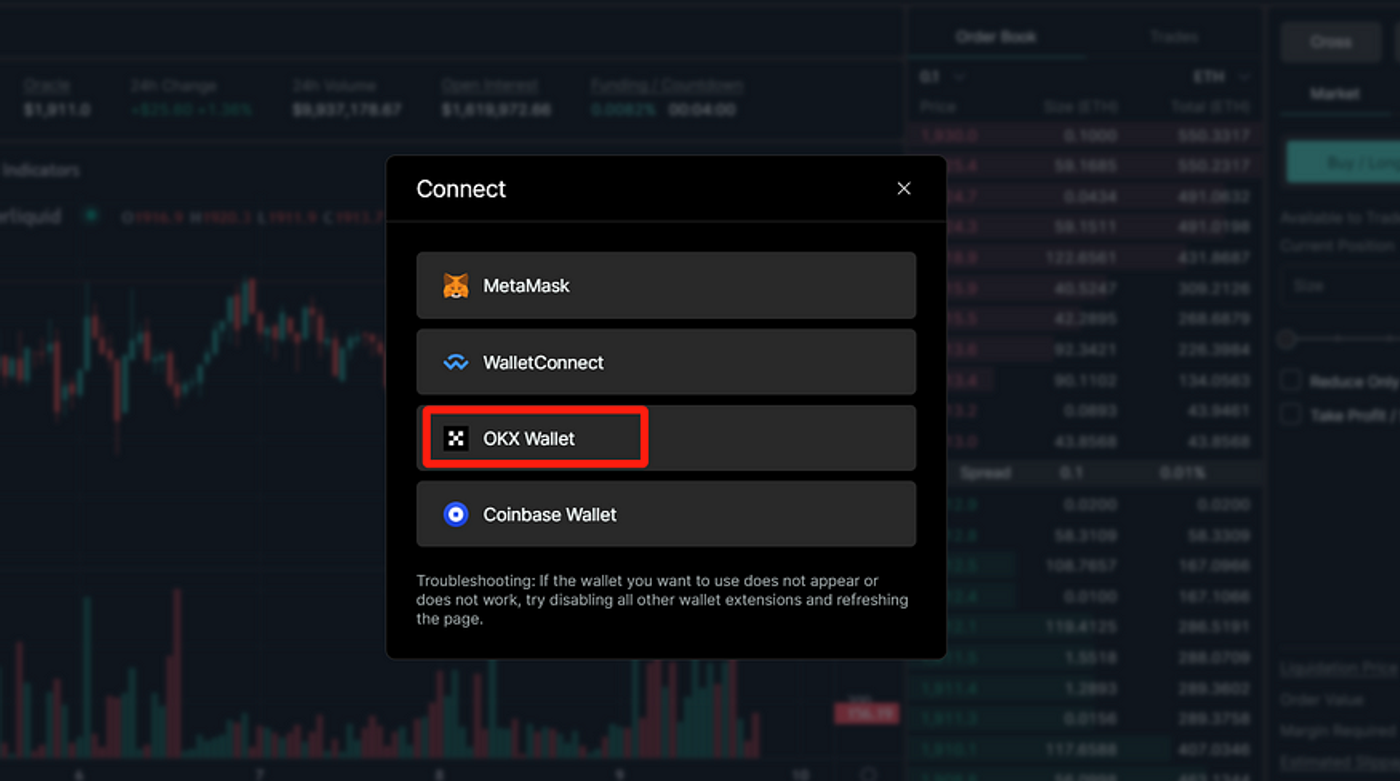The width and height of the screenshot is (1400, 781).
Task: Enable the Take Profit checkbox
Action: click(1288, 414)
